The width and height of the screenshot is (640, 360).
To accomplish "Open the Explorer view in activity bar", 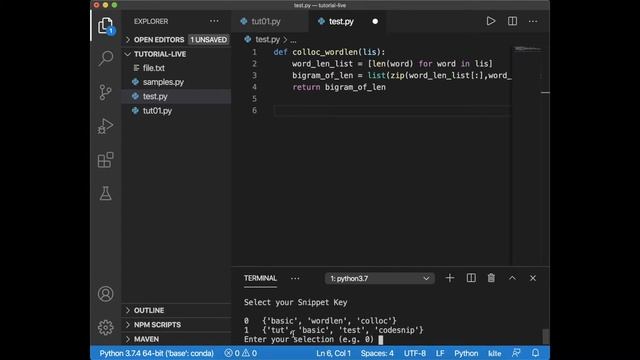I will click(105, 26).
